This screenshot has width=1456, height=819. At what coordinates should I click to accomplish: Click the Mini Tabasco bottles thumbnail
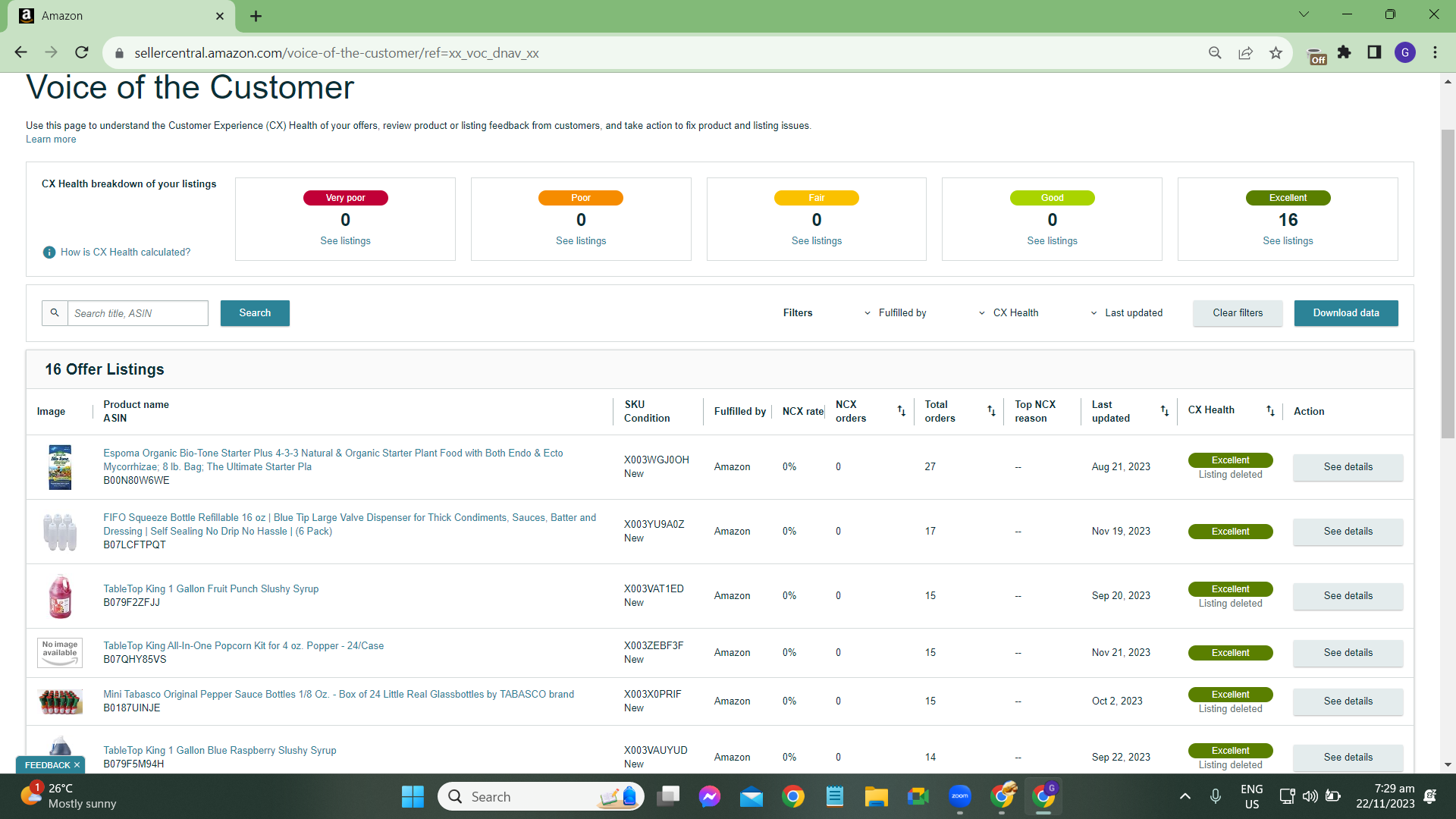click(x=60, y=701)
